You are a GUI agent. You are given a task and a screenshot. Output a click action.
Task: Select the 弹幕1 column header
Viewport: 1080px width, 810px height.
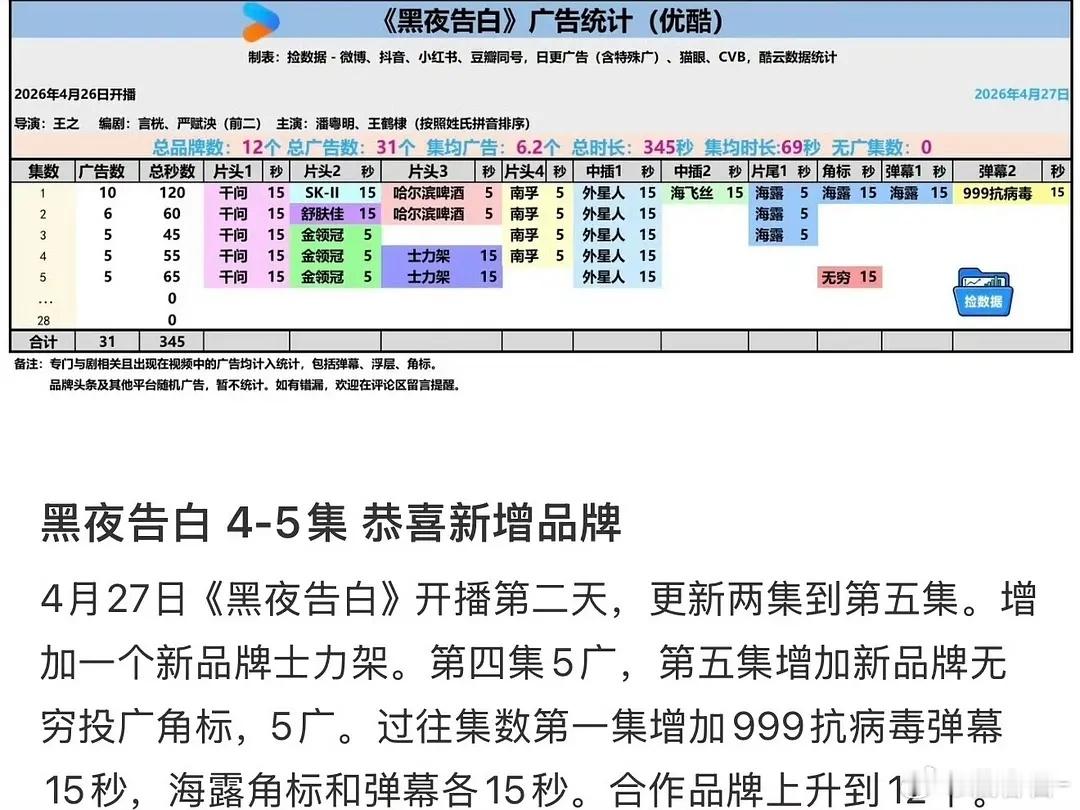pos(903,171)
